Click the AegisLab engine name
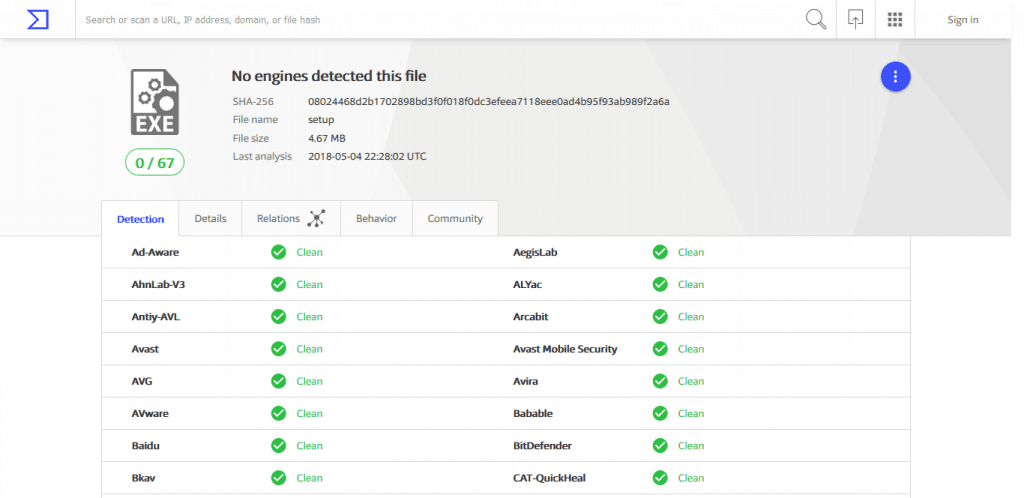The width and height of the screenshot is (1024, 498). pos(535,252)
